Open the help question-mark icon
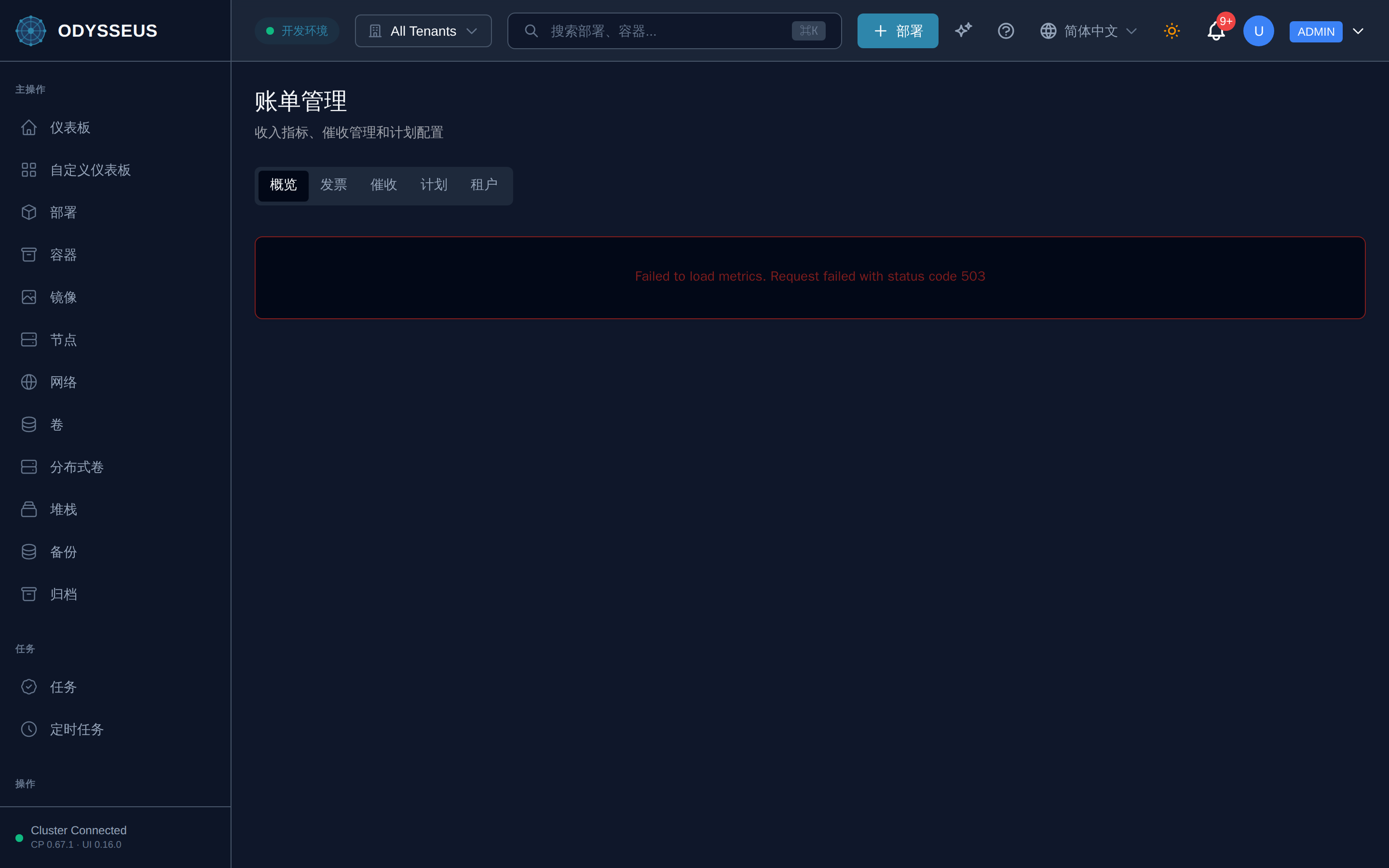 coord(1006,30)
